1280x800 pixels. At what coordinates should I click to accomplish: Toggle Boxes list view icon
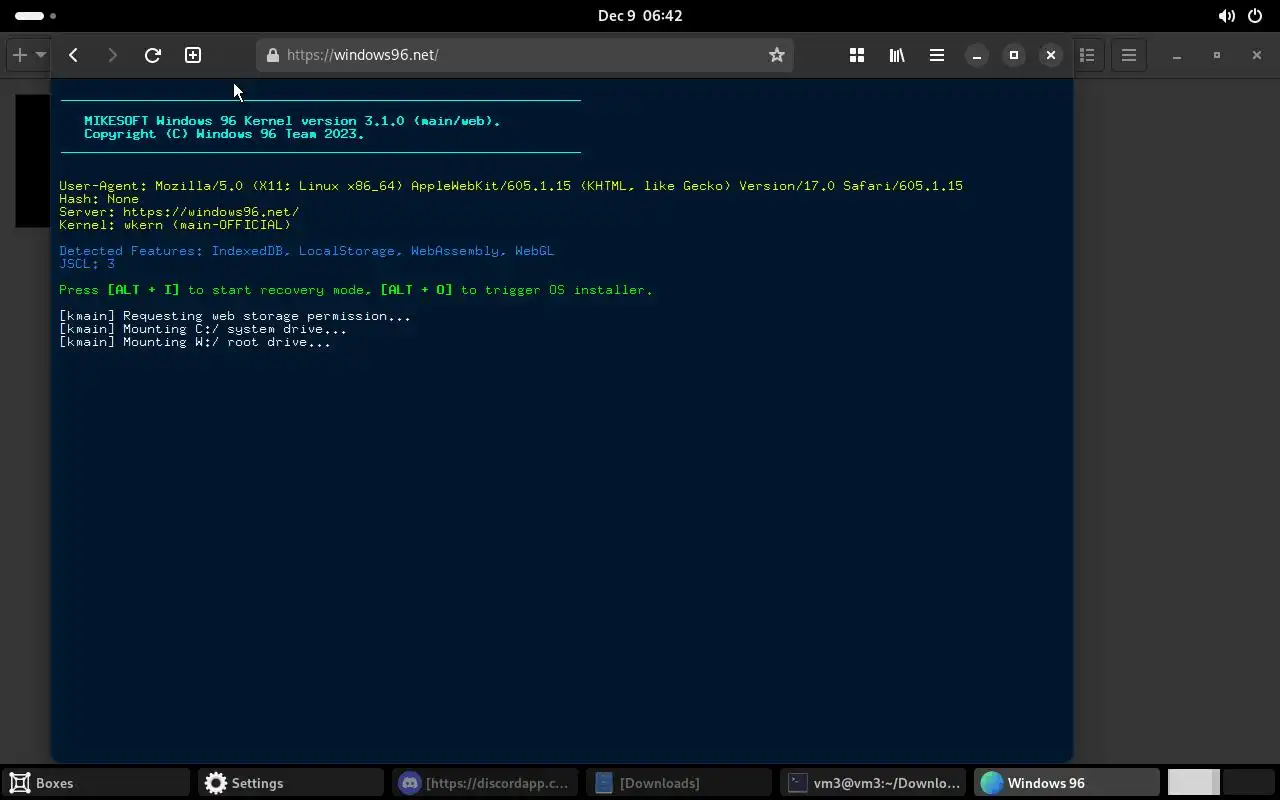[x=1087, y=55]
